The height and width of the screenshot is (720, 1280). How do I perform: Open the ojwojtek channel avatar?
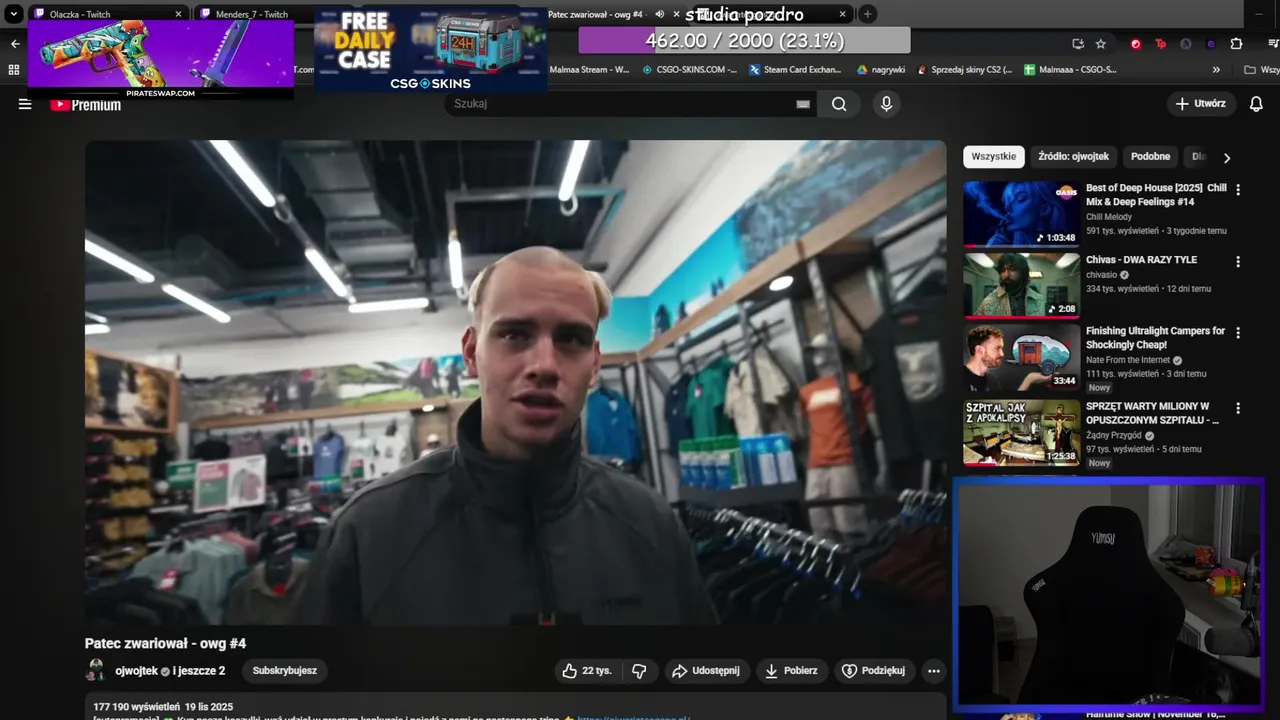coord(96,670)
